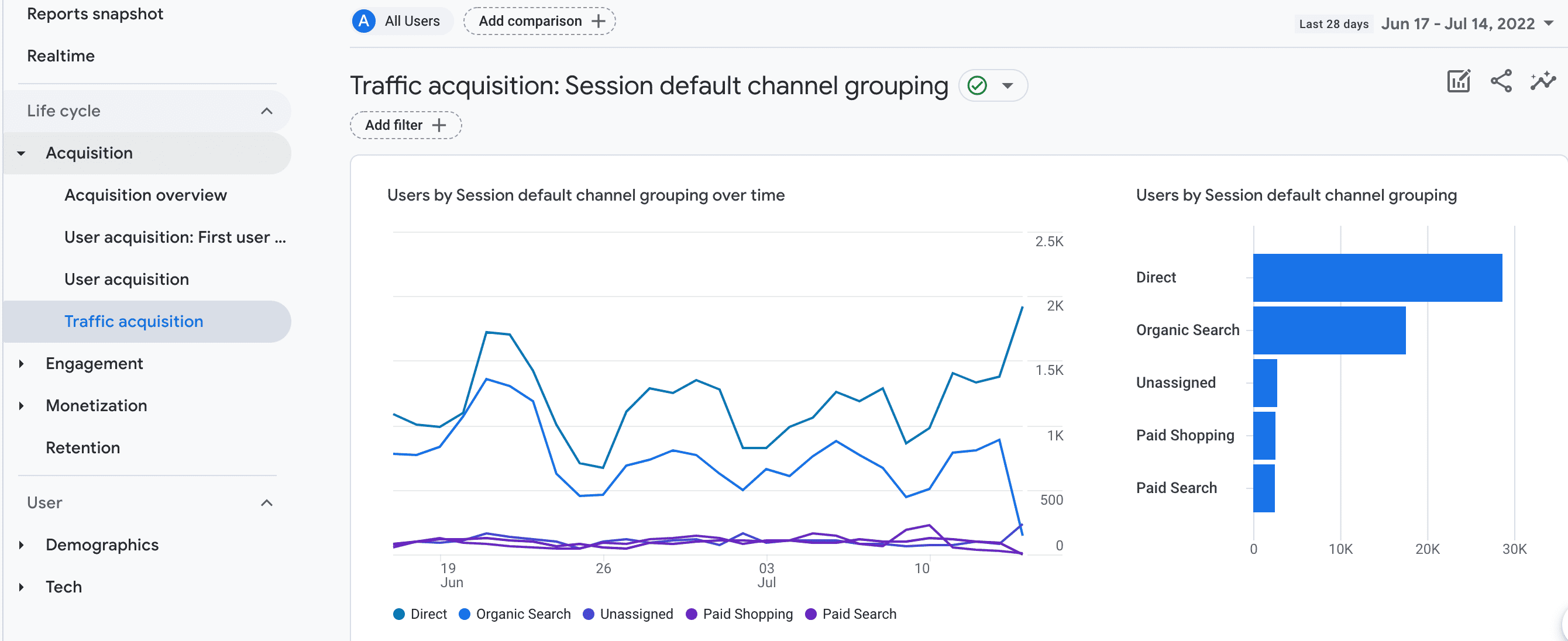The width and height of the screenshot is (1568, 641).
Task: Open the Acquisition overview report
Action: click(x=146, y=195)
